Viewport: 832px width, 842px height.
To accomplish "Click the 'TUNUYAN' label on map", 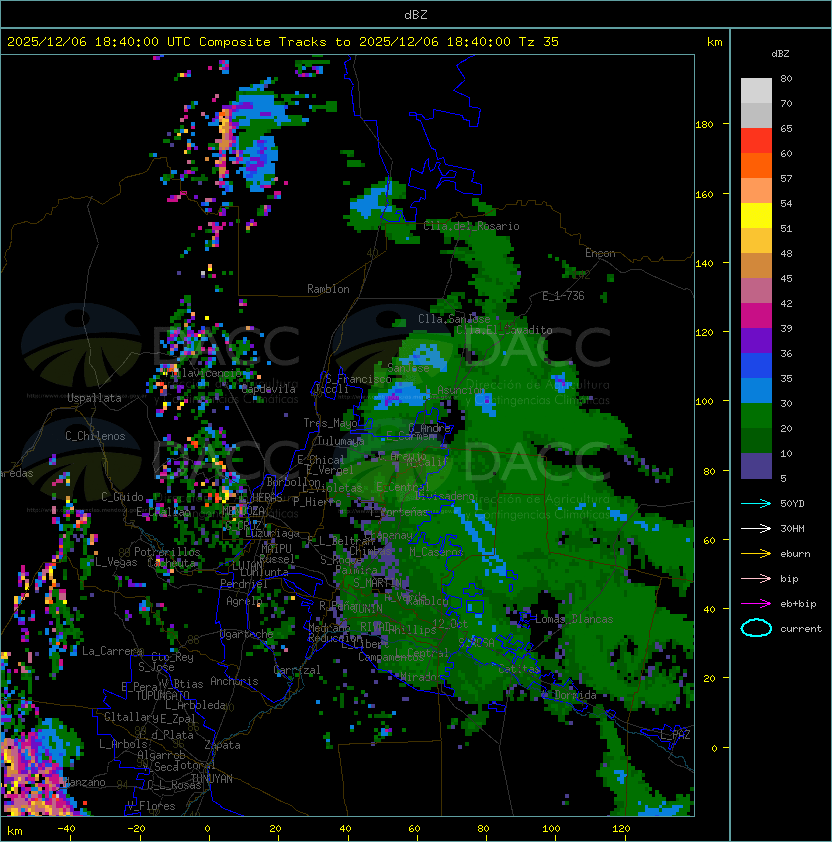I will [212, 779].
